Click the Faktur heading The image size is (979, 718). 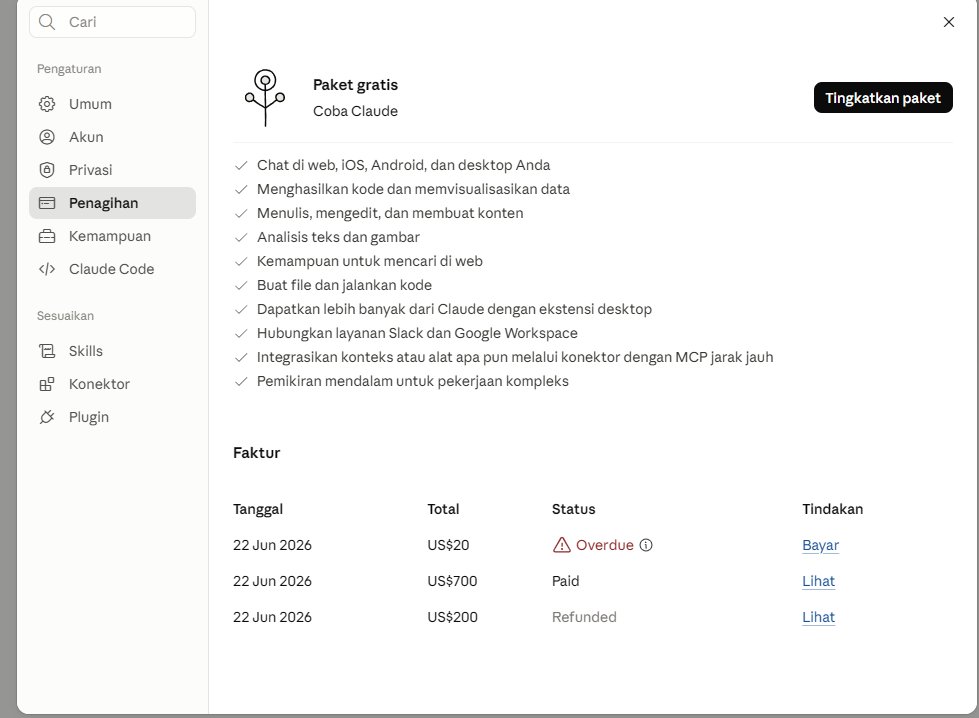coord(257,453)
